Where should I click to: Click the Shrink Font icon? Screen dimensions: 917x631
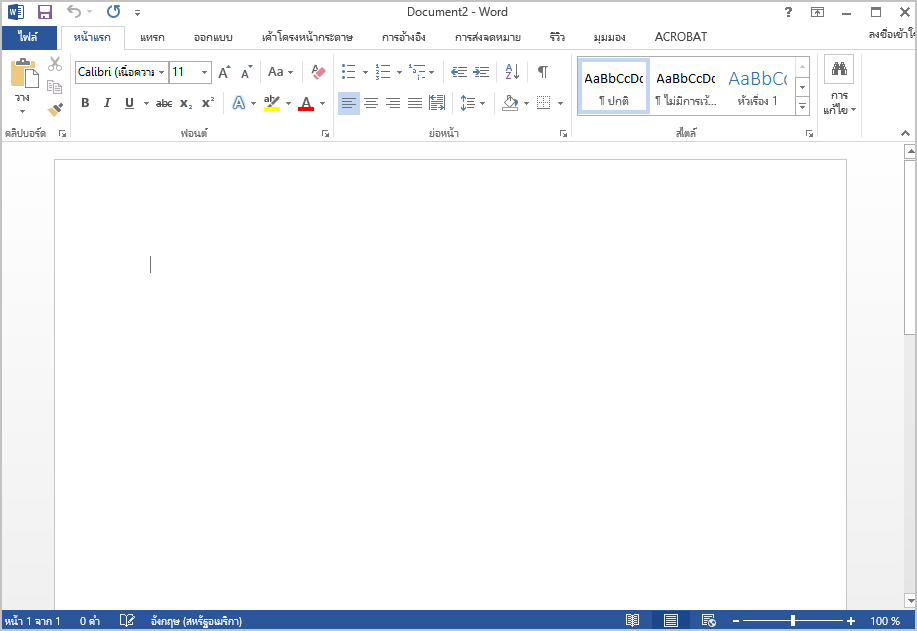pyautogui.click(x=247, y=72)
